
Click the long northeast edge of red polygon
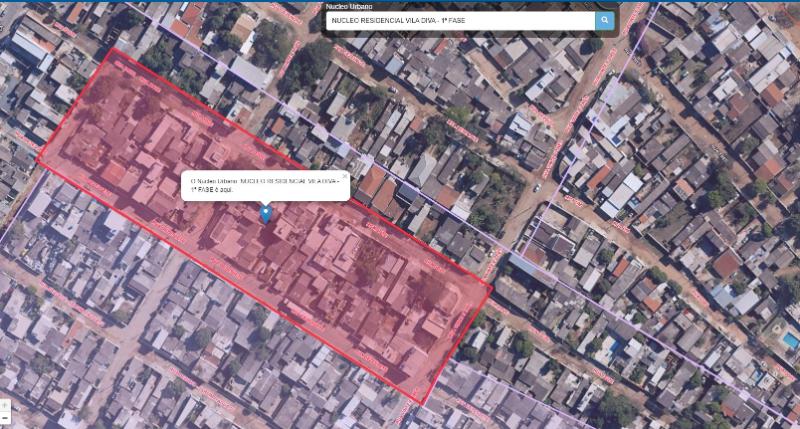pos(300,166)
